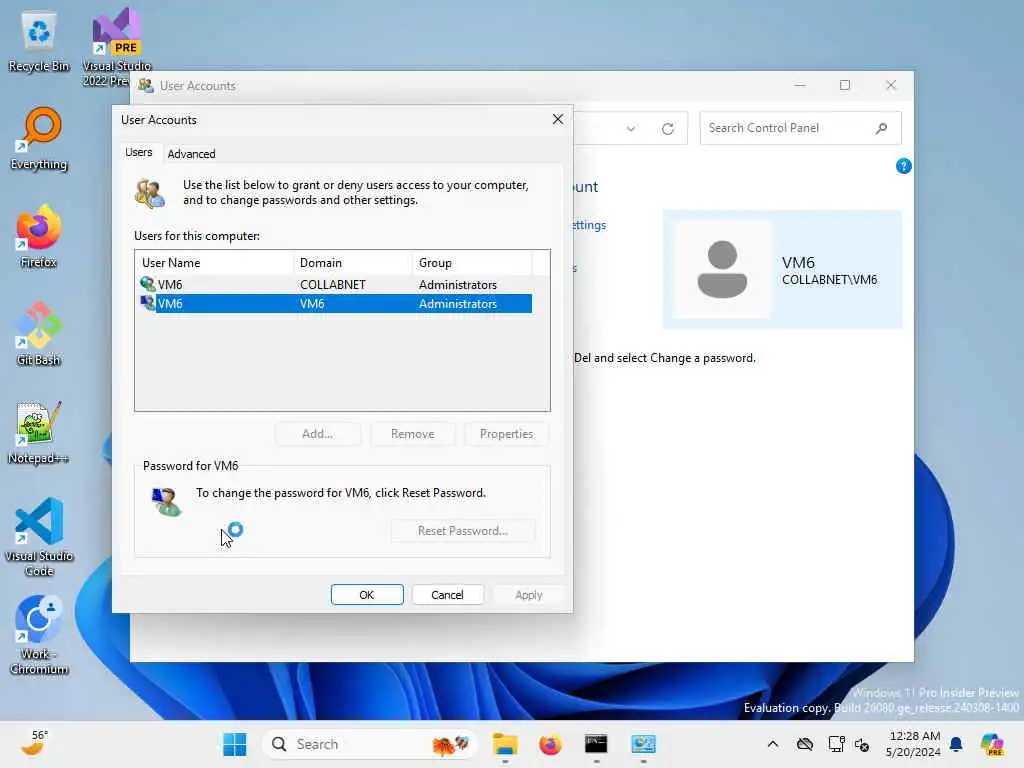1024x768 pixels.
Task: Launch Visual Studio 2022 Preview shortcut
Action: (x=116, y=47)
